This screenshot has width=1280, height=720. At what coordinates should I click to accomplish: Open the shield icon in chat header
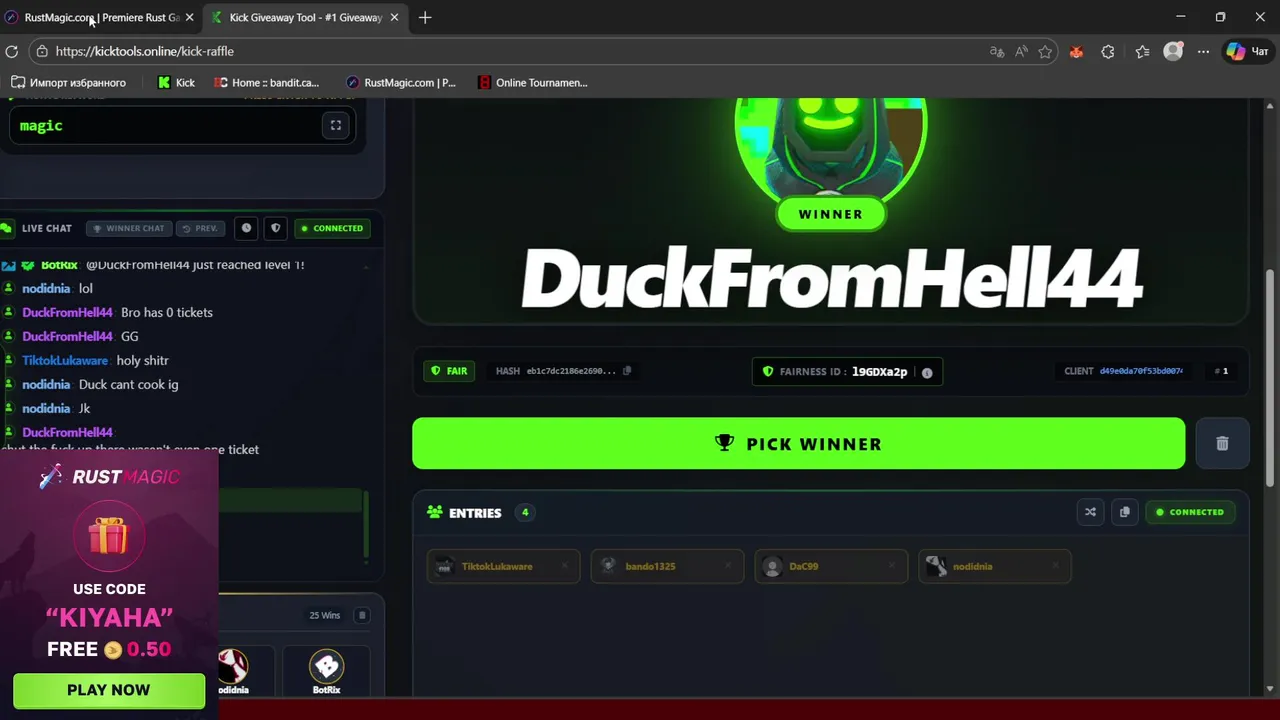pos(276,228)
